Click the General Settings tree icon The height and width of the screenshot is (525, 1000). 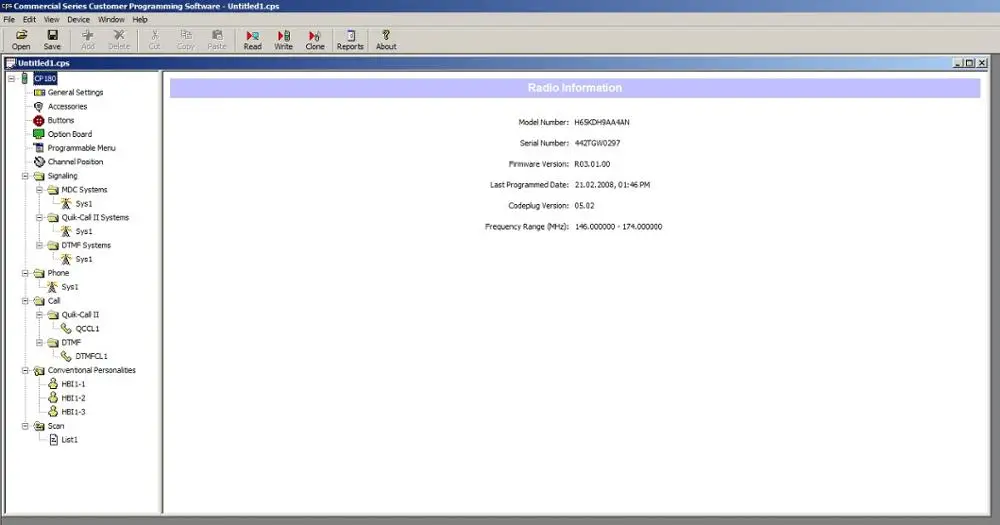tap(40, 92)
